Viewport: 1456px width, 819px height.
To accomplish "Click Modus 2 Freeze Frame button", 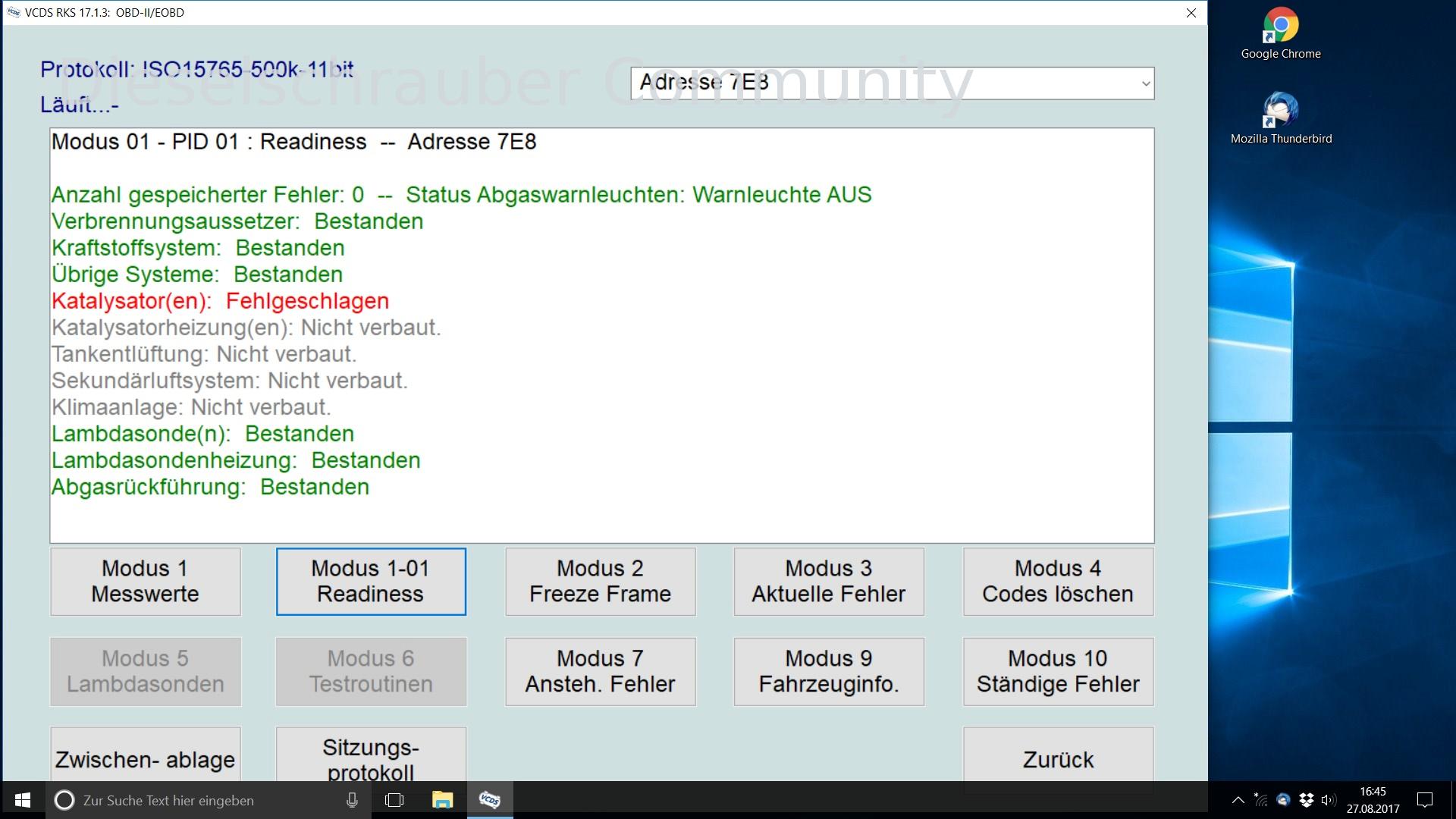I will click(598, 581).
